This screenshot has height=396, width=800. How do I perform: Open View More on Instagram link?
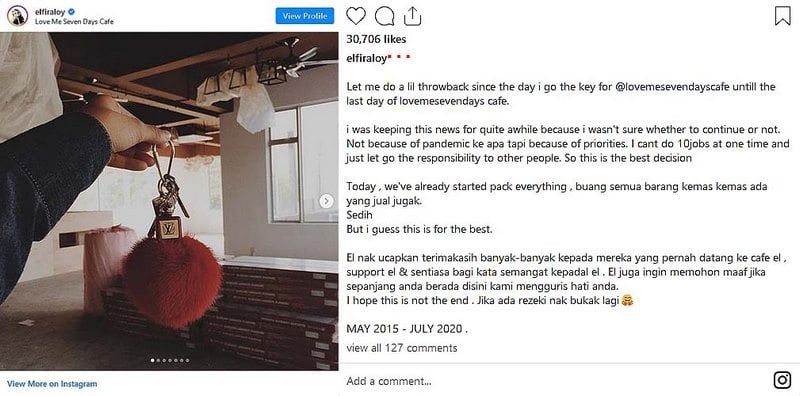click(x=52, y=384)
